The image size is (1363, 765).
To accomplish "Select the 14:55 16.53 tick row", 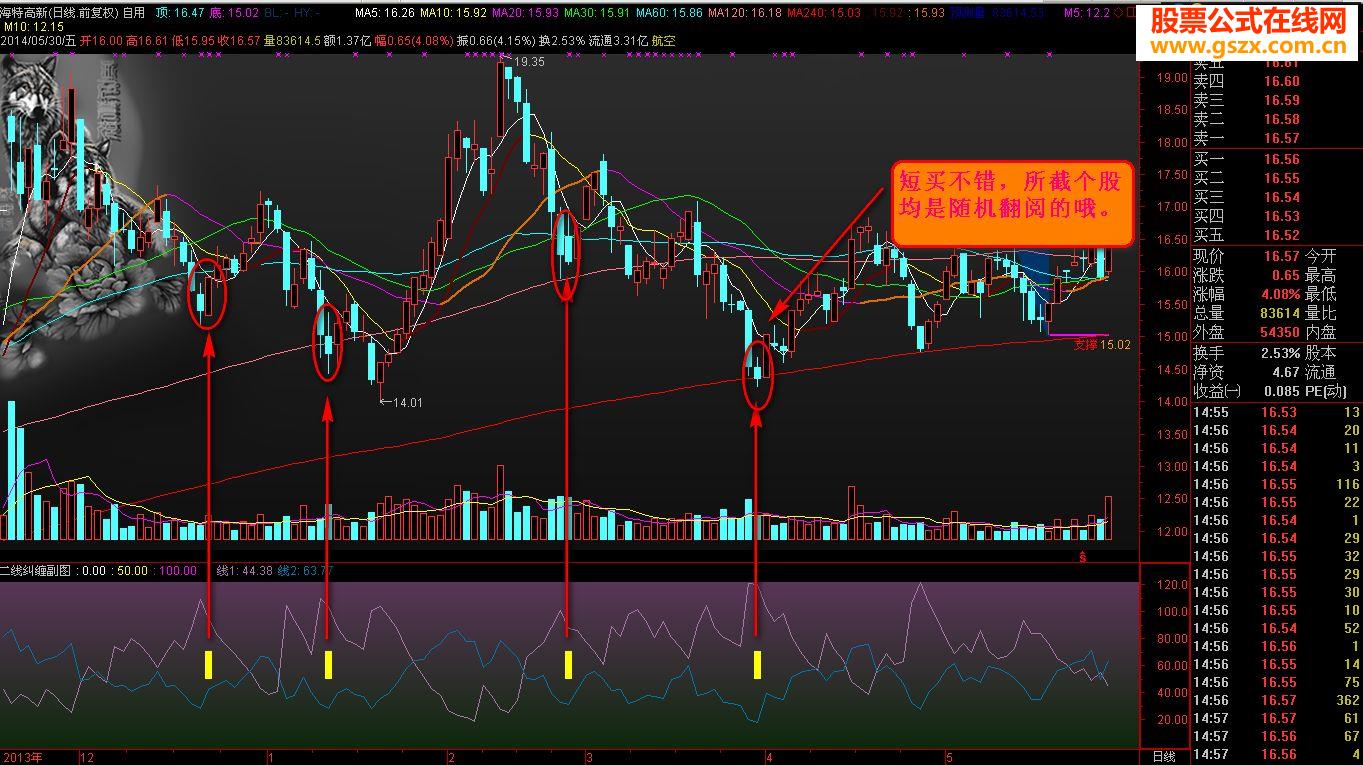I will pos(1276,413).
